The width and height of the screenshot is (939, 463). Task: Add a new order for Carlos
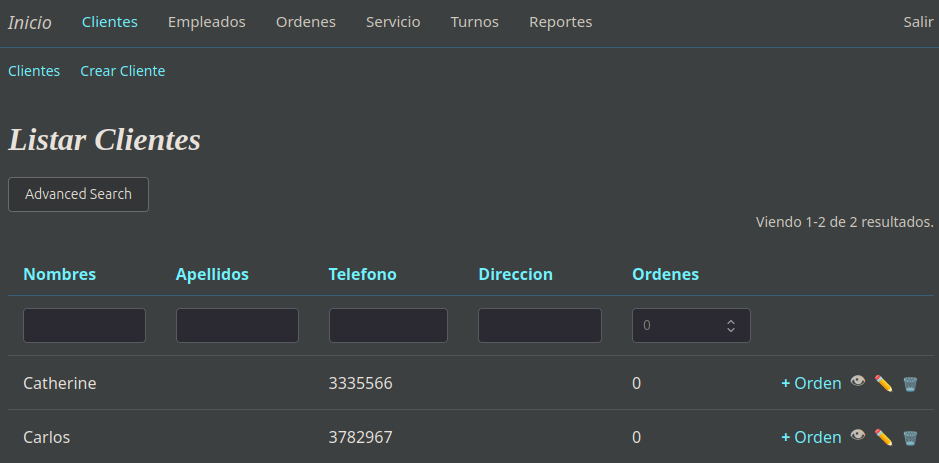coord(811,437)
